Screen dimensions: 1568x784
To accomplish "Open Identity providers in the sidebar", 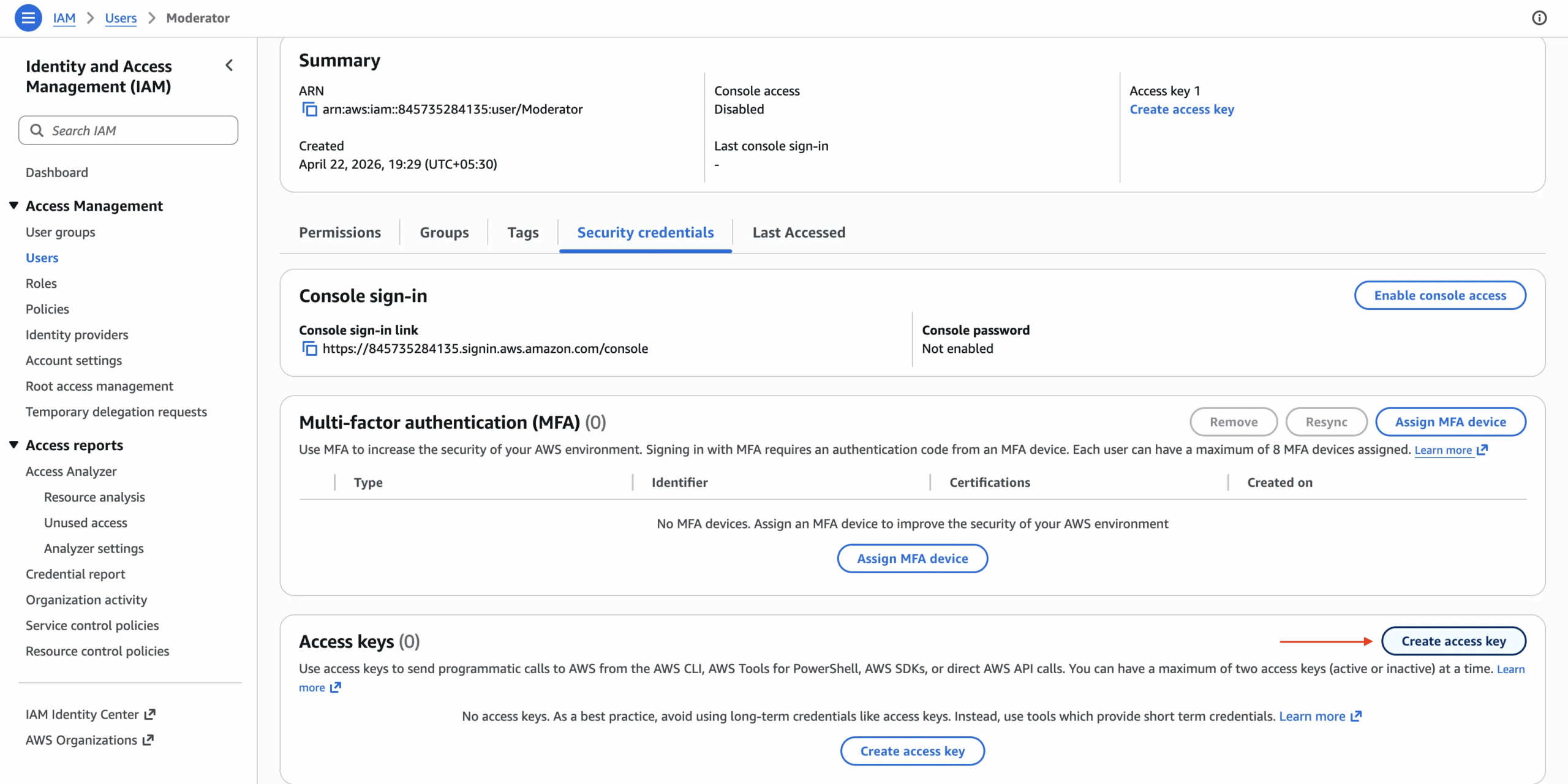I will pyautogui.click(x=77, y=335).
